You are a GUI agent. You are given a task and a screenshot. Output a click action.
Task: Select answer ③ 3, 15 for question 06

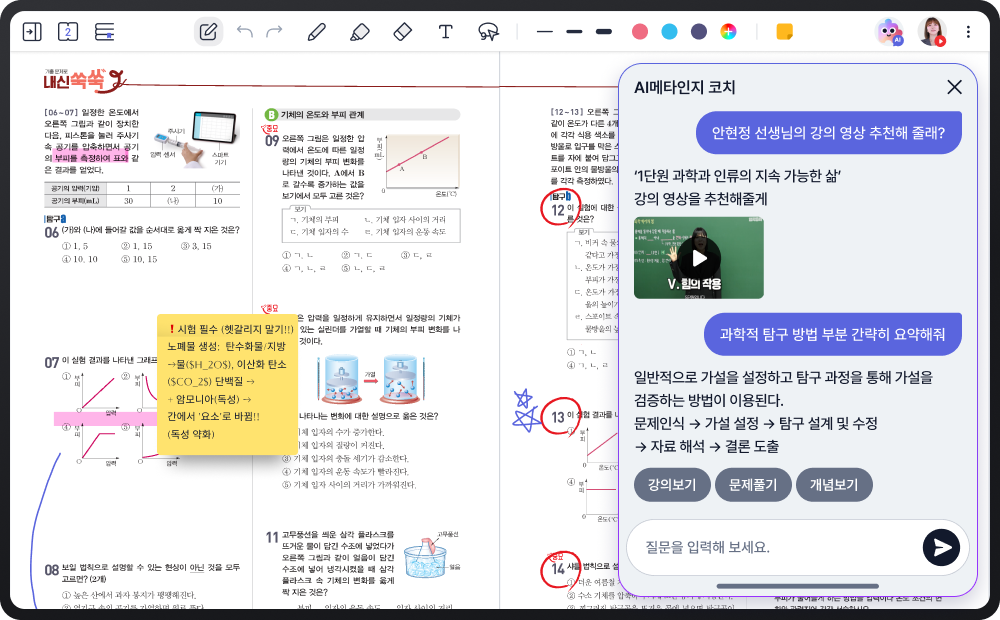pyautogui.click(x=196, y=246)
